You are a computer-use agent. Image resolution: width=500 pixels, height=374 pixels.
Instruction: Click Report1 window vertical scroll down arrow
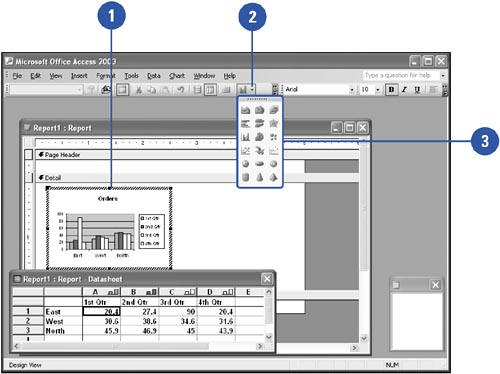click(364, 338)
